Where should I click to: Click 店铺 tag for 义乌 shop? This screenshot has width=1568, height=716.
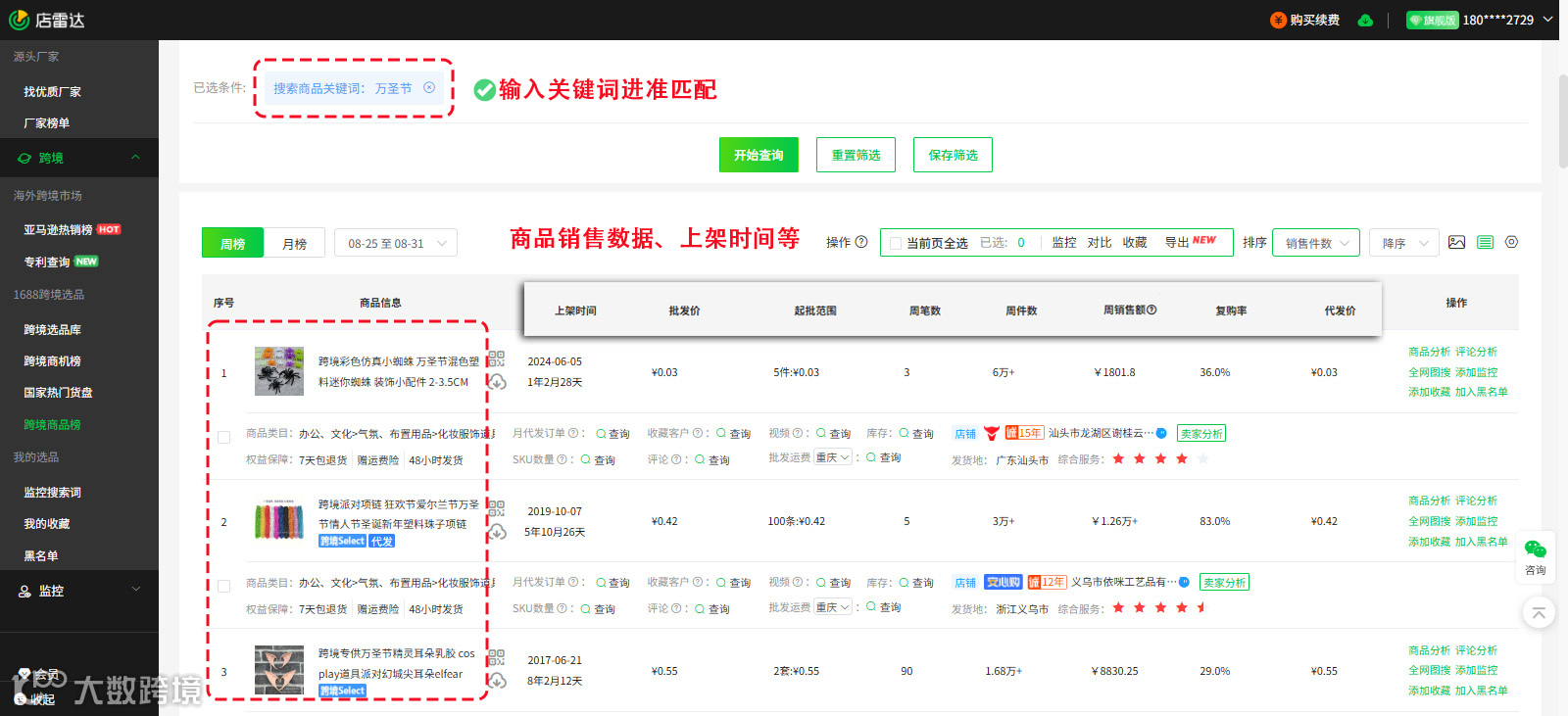pos(965,582)
